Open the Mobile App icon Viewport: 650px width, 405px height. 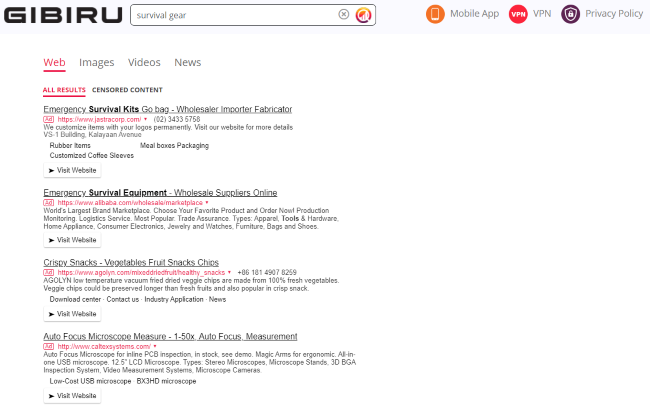(435, 14)
